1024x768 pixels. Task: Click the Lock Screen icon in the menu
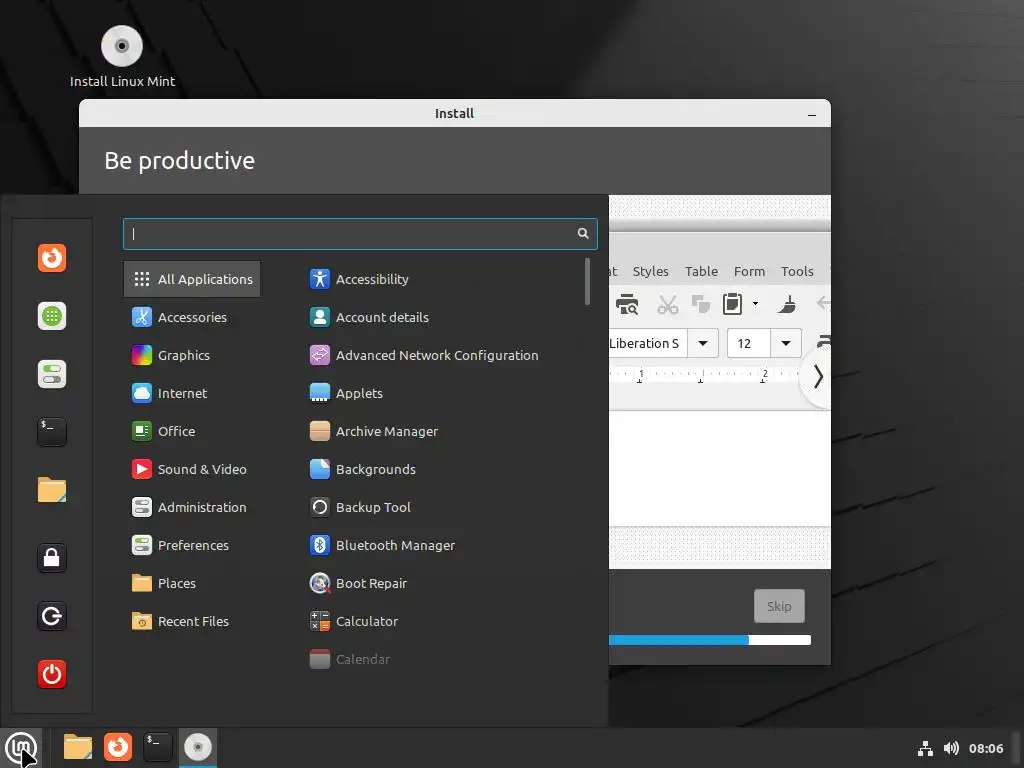[x=52, y=558]
